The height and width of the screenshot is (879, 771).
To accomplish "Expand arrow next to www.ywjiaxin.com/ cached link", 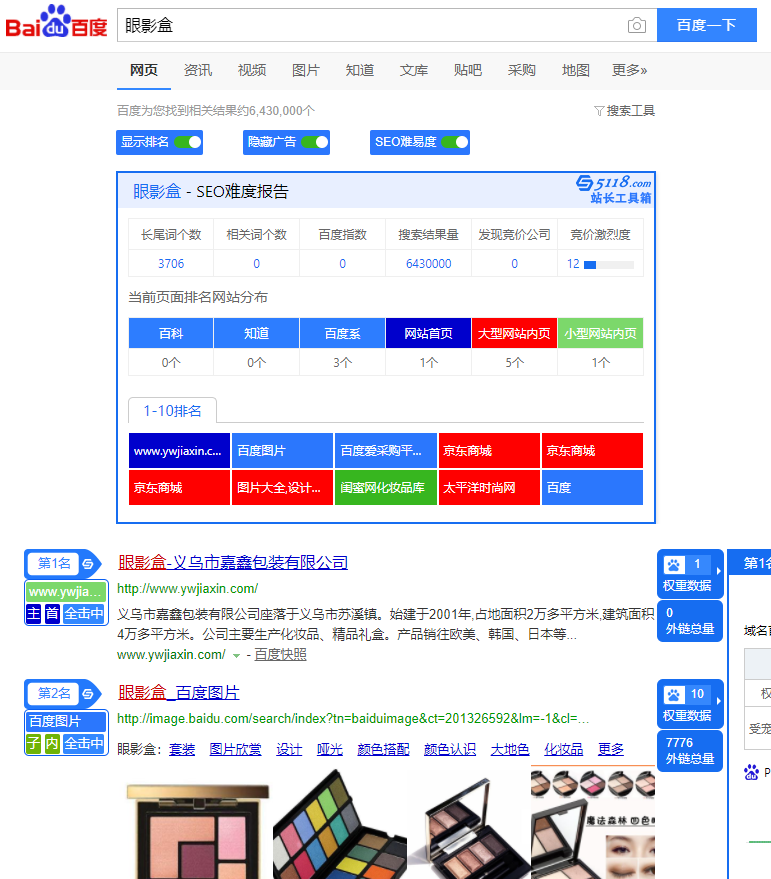I will pos(237,655).
